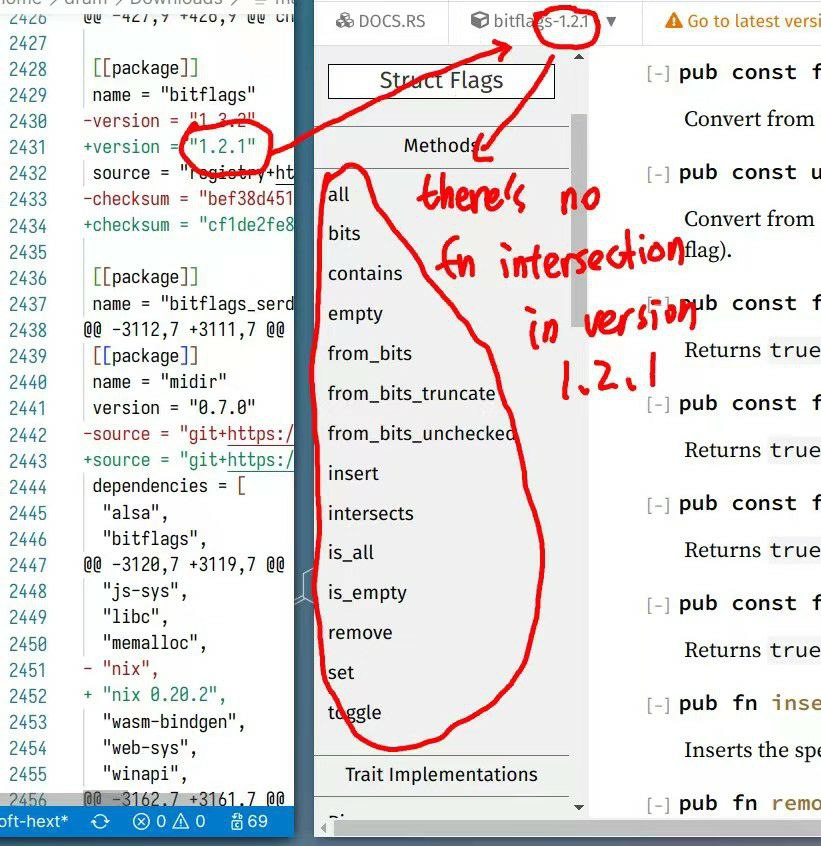Click the sidebar scroll down arrow
This screenshot has width=821, height=846.
pos(579,808)
